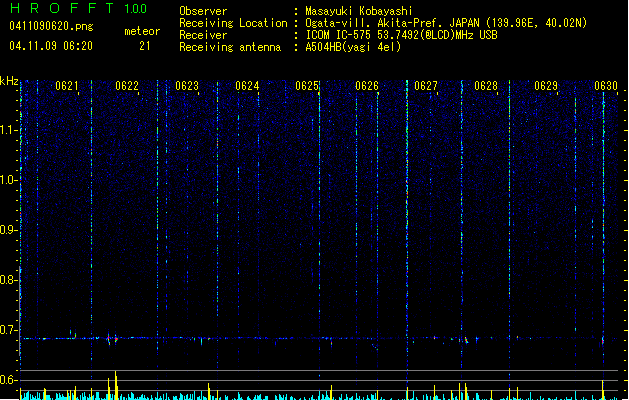Click the 0625 time marker
The image size is (629, 400).
pos(307,86)
